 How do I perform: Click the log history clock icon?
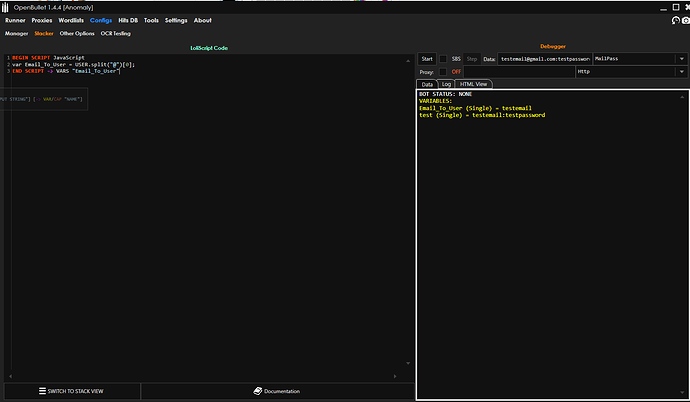pyautogui.click(x=675, y=20)
